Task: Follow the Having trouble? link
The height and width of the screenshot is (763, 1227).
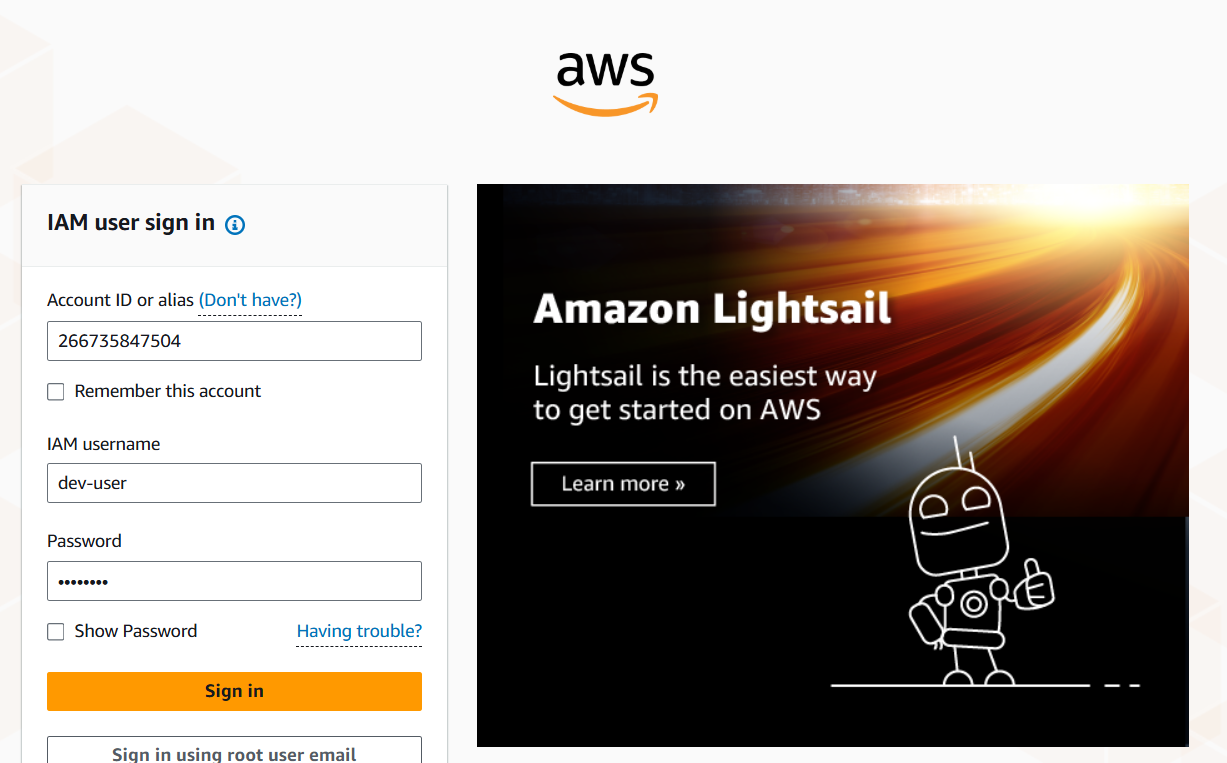Action: pyautogui.click(x=359, y=631)
